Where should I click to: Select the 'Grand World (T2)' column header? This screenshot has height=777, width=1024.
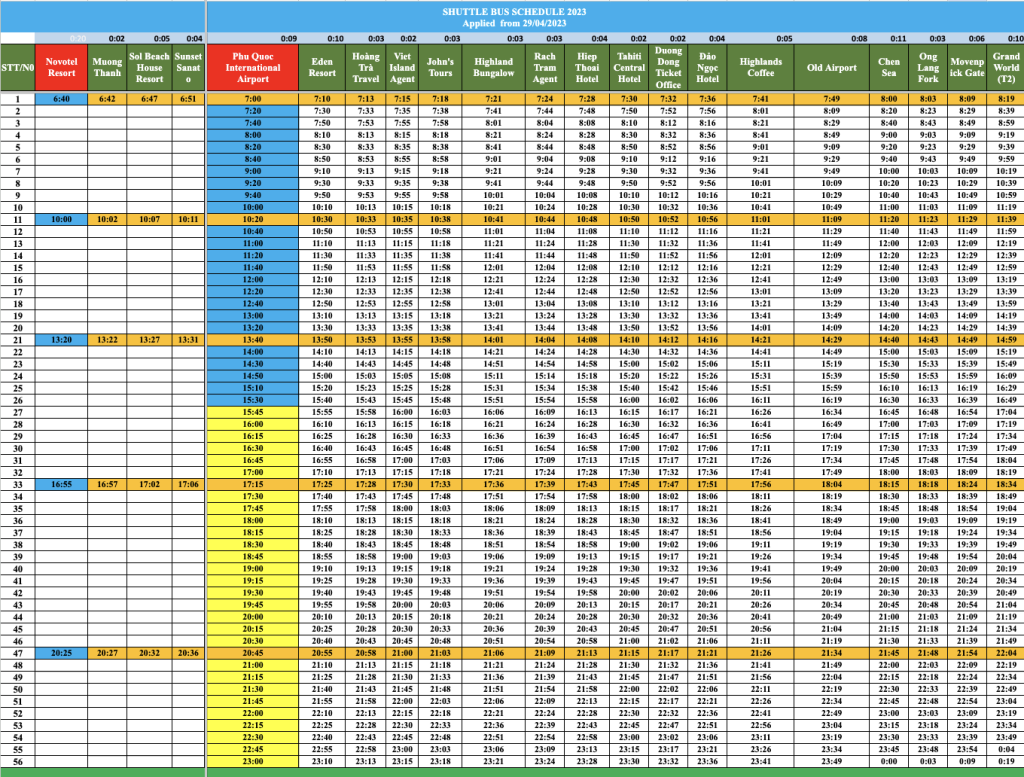(1006, 68)
